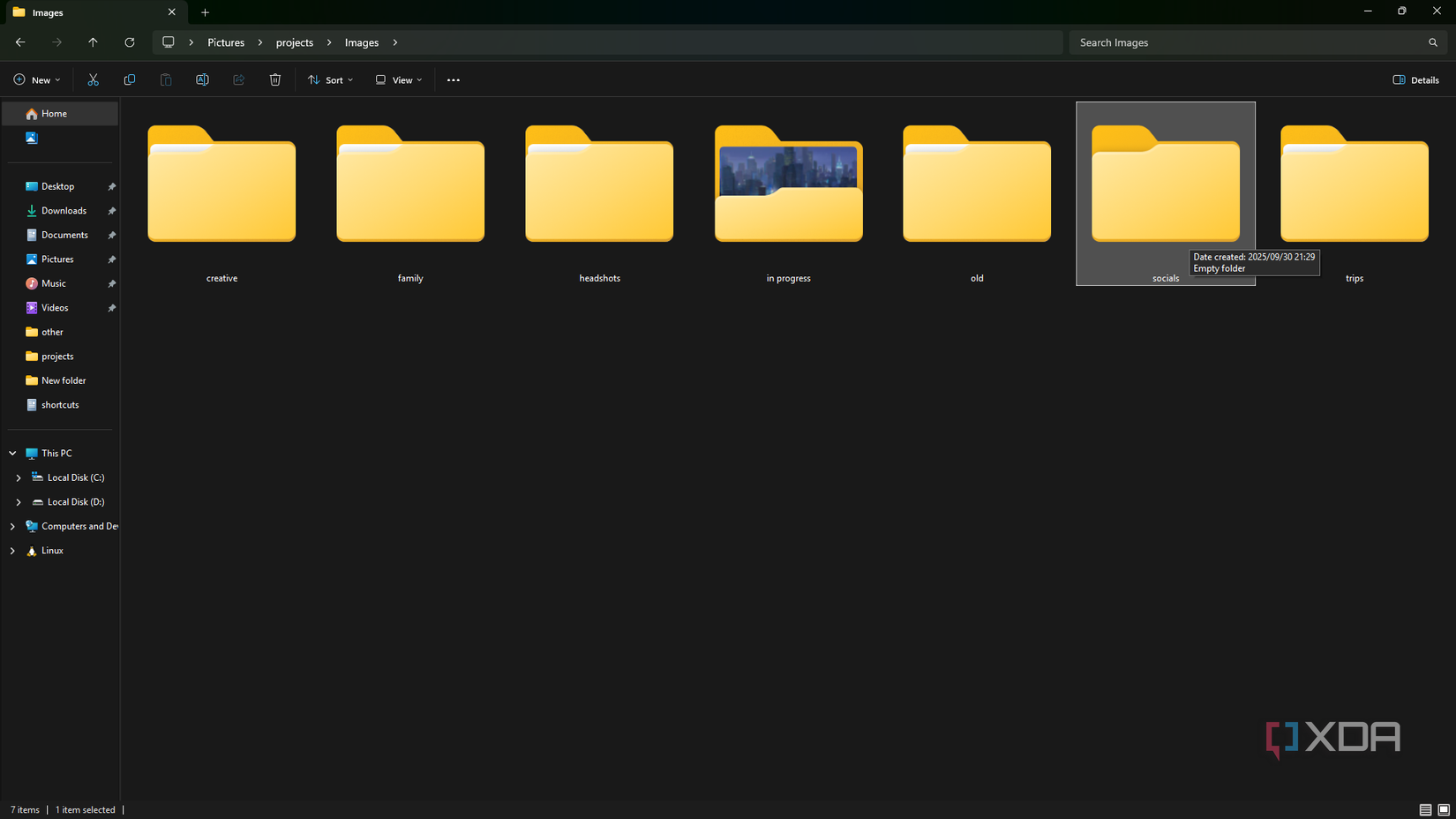Select the family folder
This screenshot has height=819, width=1456.
tap(410, 194)
